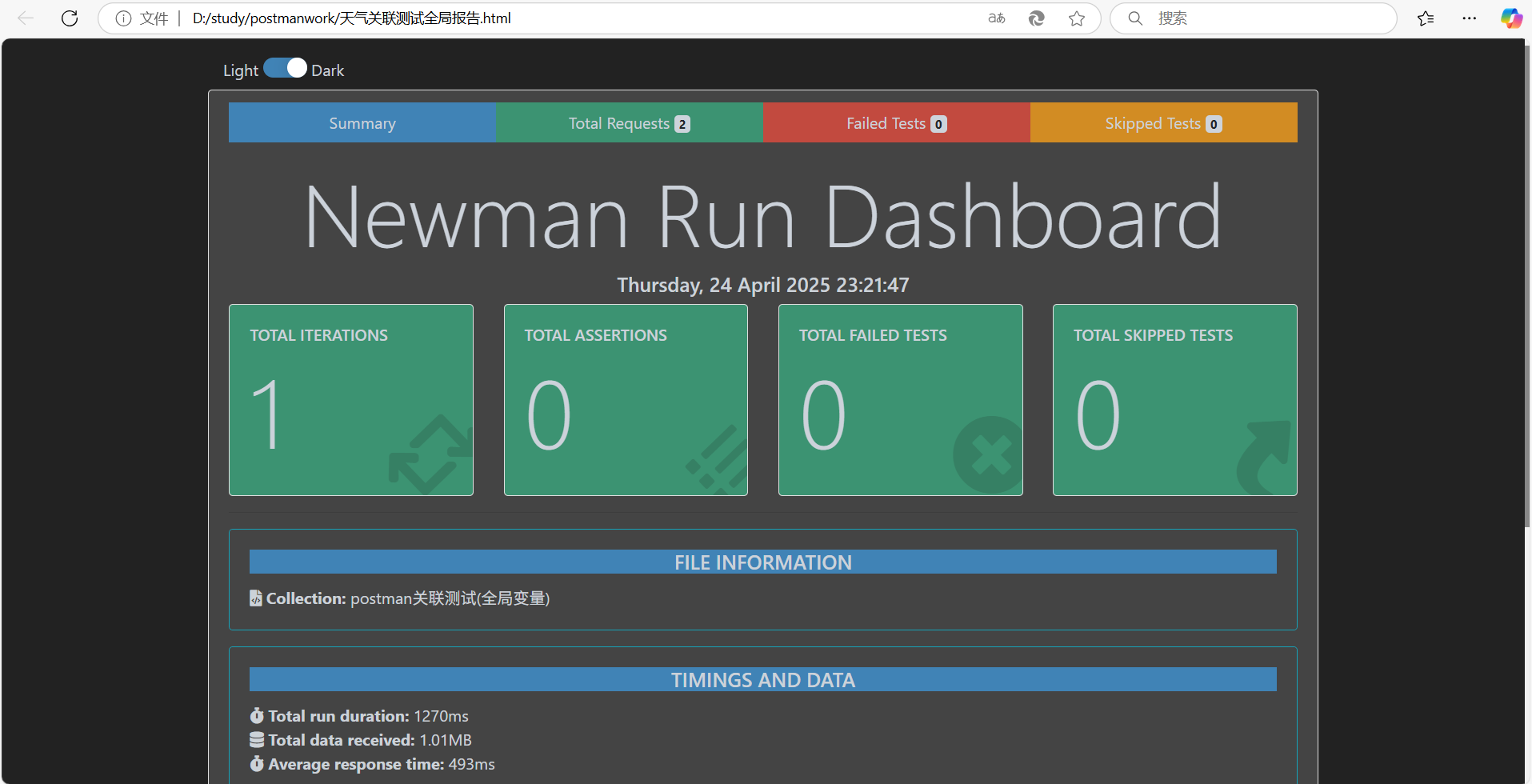Switch to the Summary tab
The width and height of the screenshot is (1532, 784).
(362, 122)
